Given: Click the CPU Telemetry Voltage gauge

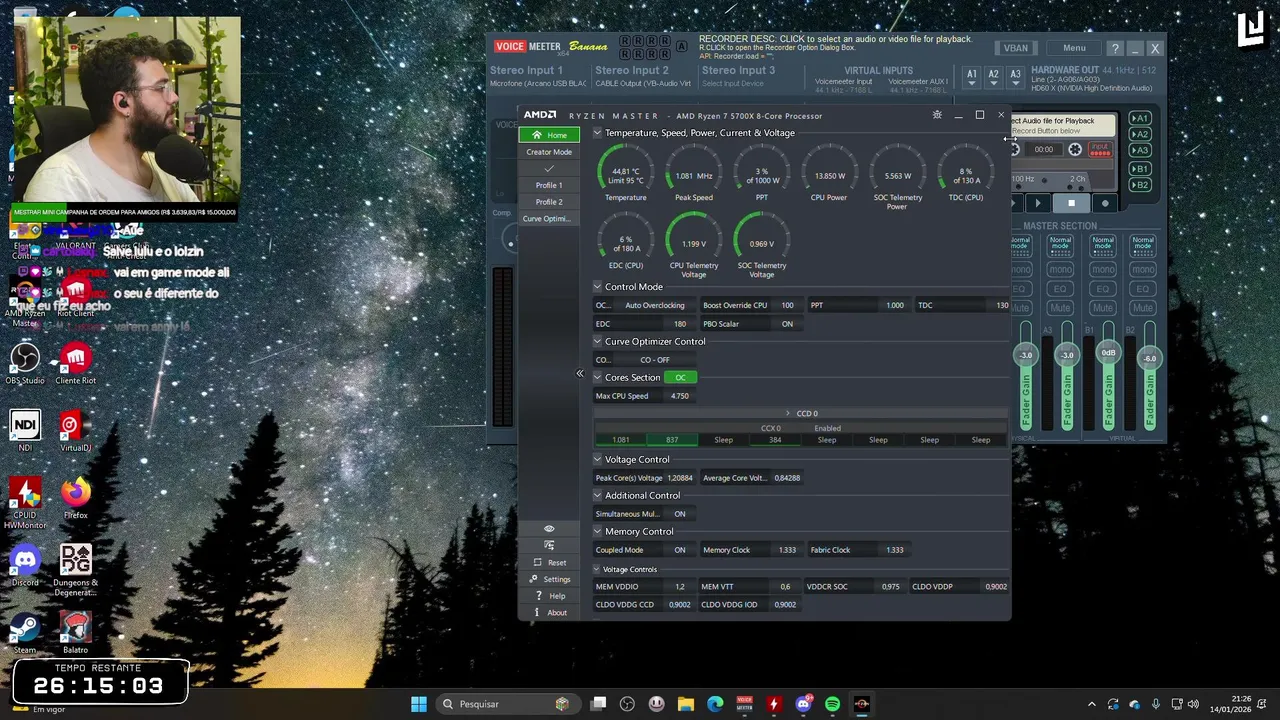Looking at the screenshot, I should [693, 245].
